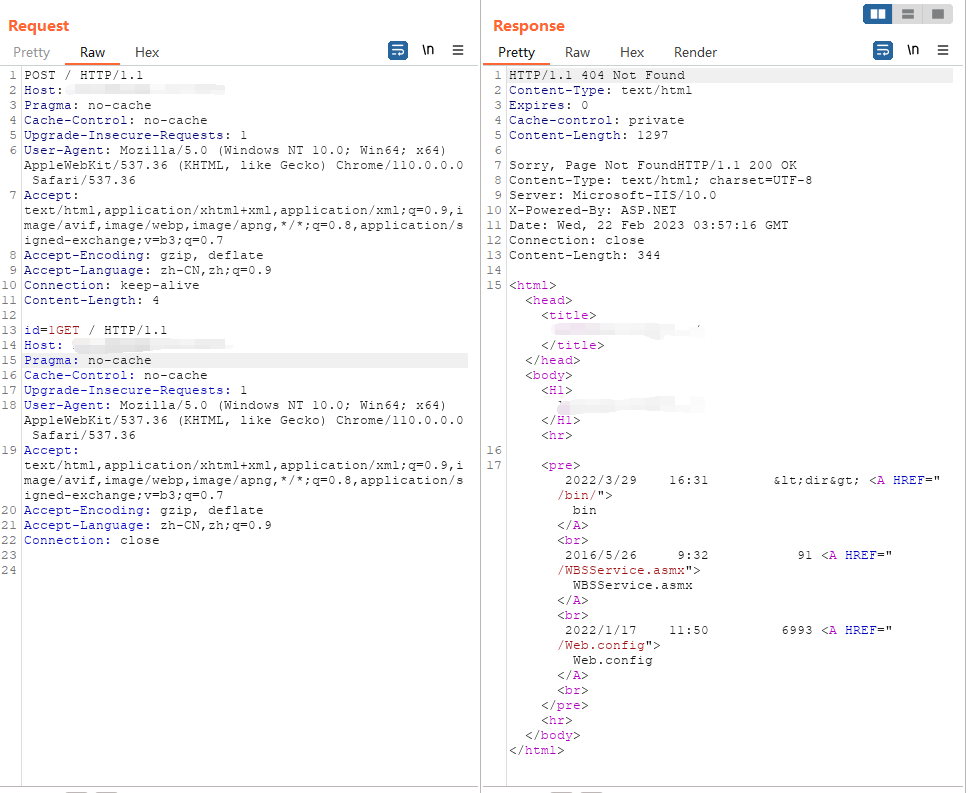Click 'X-Powered-By: ASP.NET' header
The width and height of the screenshot is (968, 793).
(x=593, y=210)
